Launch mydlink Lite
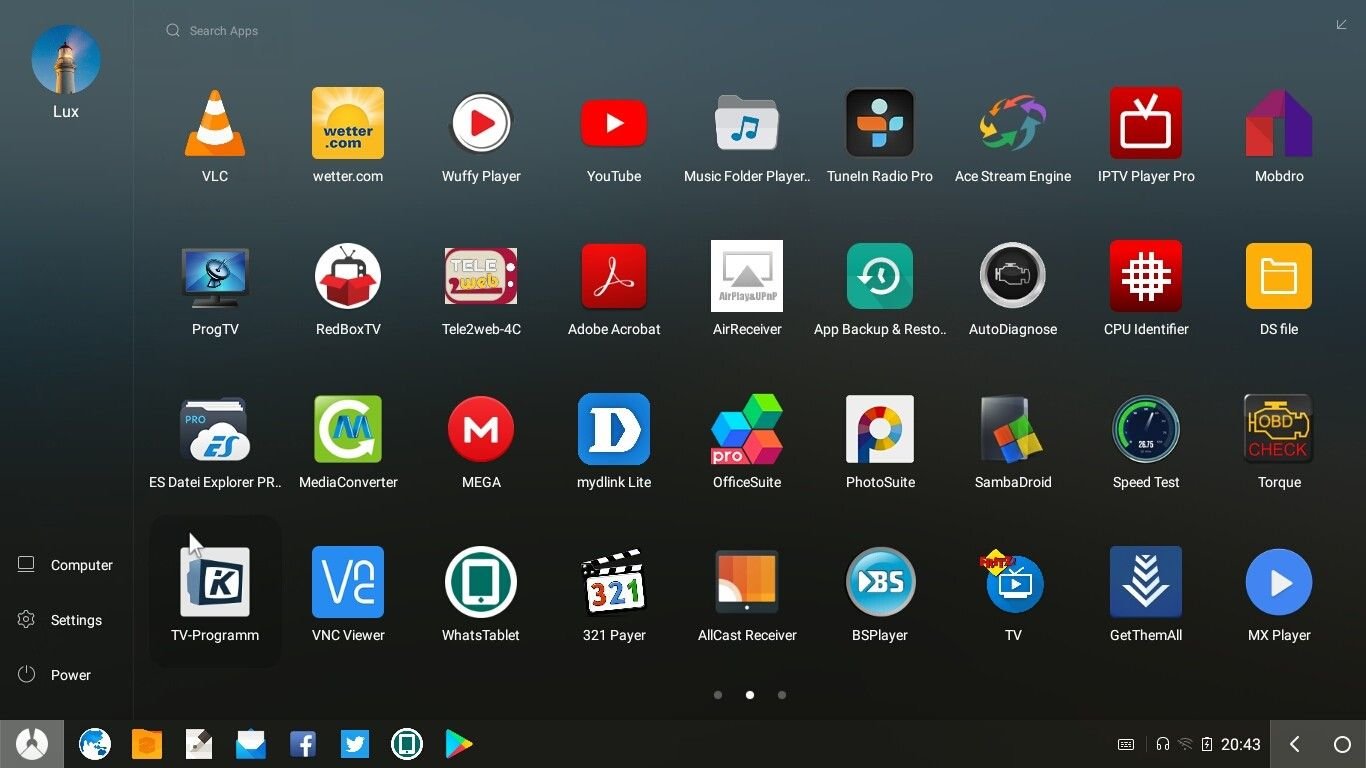1366x768 pixels. (614, 429)
